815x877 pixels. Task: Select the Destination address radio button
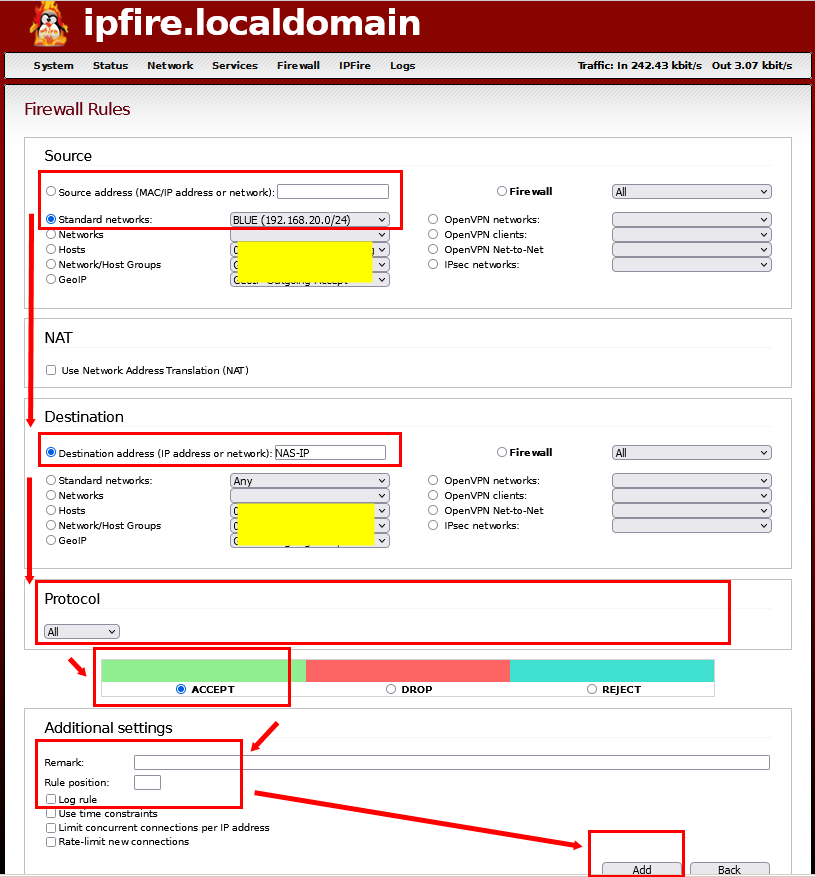pyautogui.click(x=51, y=452)
